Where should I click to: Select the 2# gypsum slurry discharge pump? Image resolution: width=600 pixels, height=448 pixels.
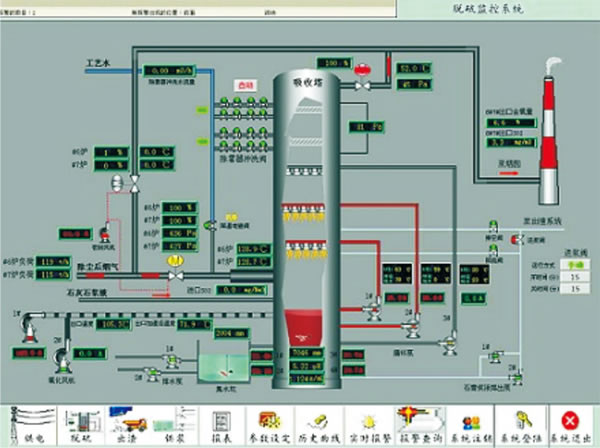click(x=517, y=377)
